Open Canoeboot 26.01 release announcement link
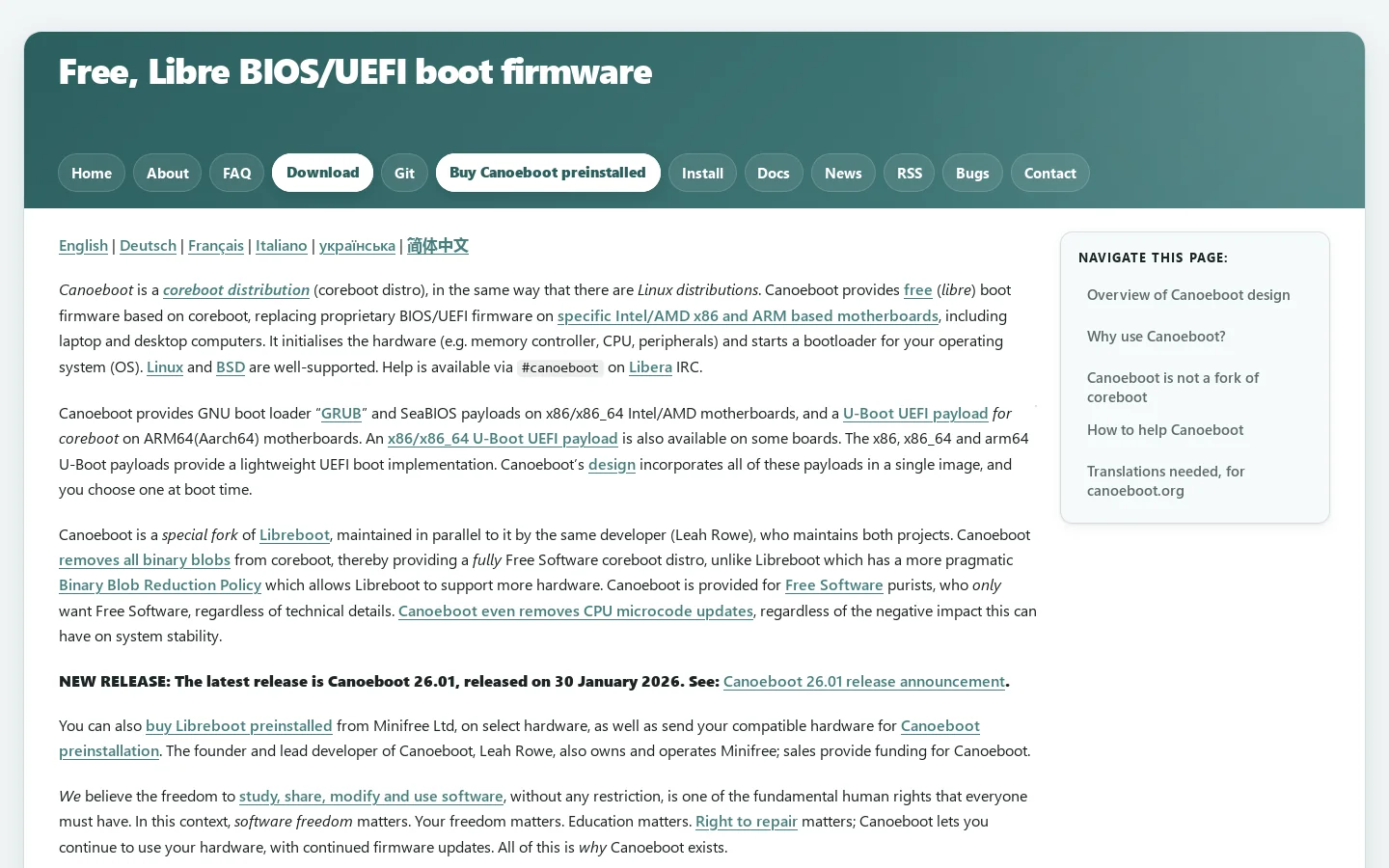Image resolution: width=1389 pixels, height=868 pixels. pos(864,682)
